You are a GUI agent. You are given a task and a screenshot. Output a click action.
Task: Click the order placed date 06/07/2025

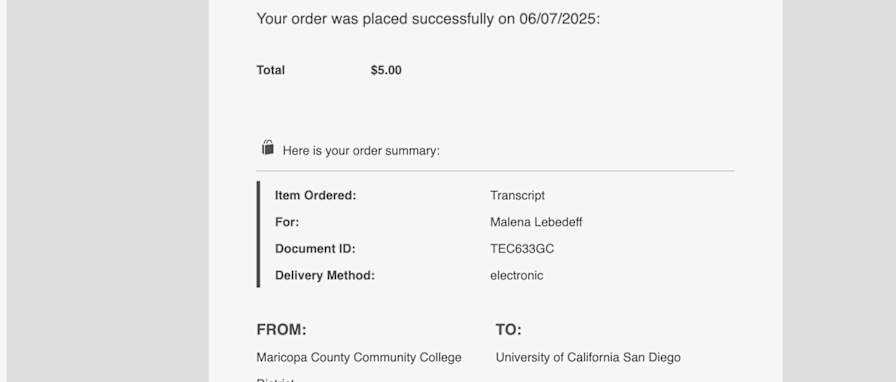pyautogui.click(x=557, y=19)
